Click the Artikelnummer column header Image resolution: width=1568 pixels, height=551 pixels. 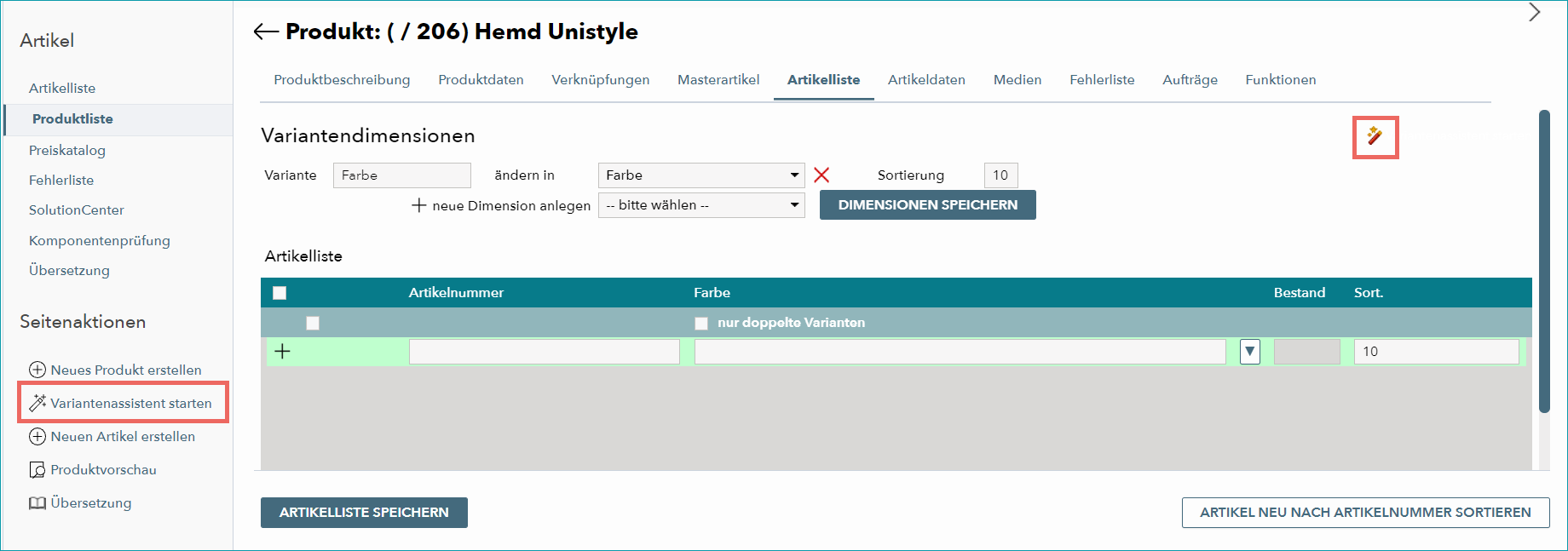pos(456,293)
